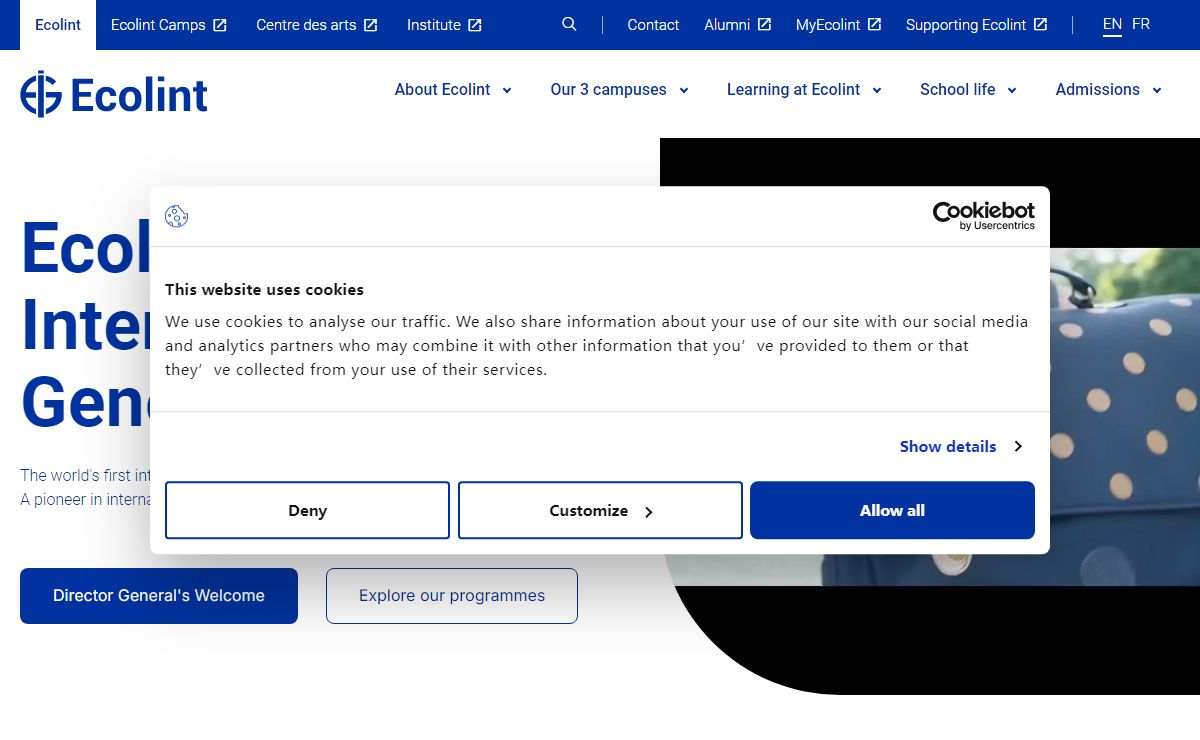The width and height of the screenshot is (1200, 740).
Task: Open the Institute site link
Action: [x=434, y=25]
